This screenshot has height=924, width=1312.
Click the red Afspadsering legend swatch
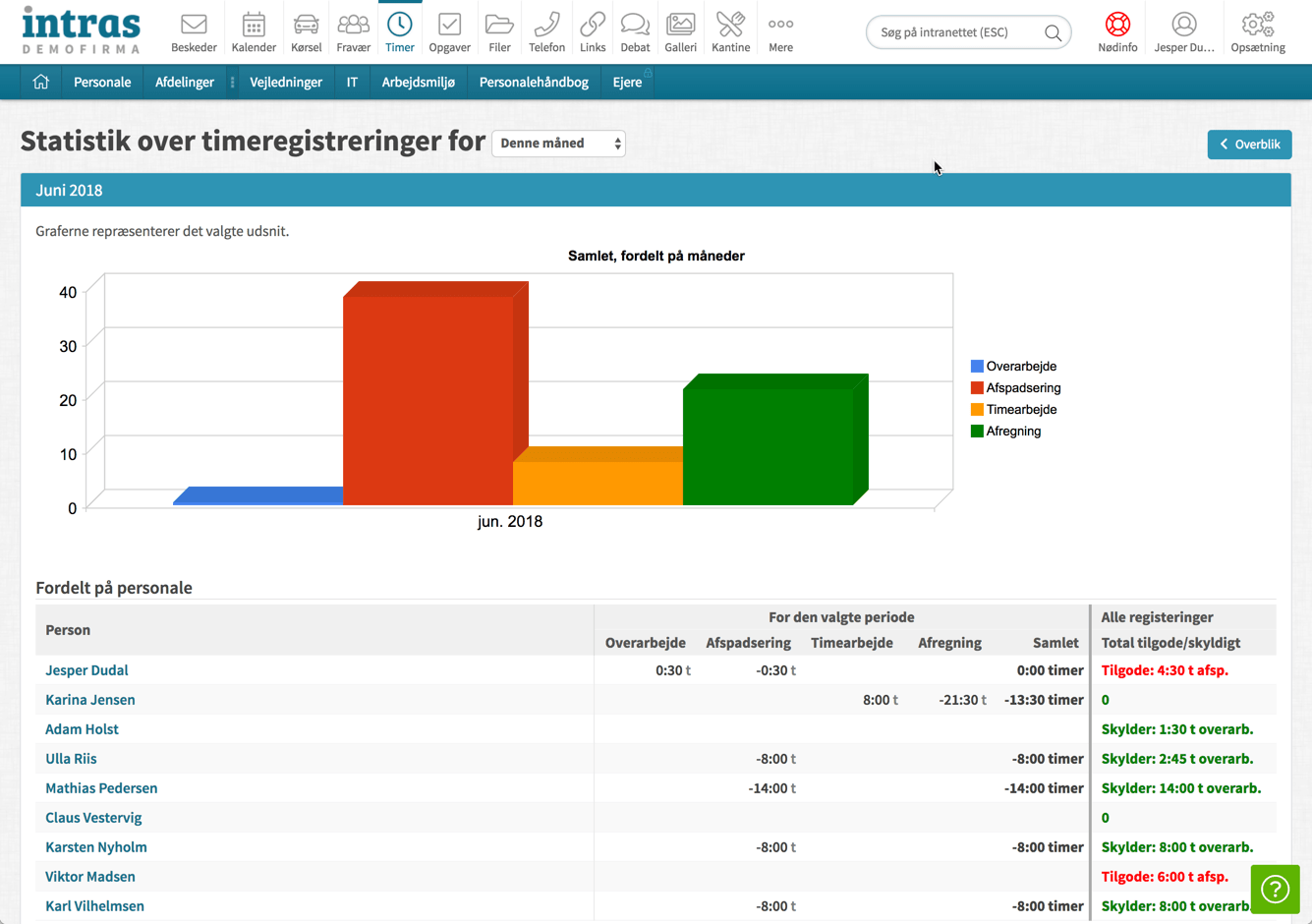coord(977,388)
